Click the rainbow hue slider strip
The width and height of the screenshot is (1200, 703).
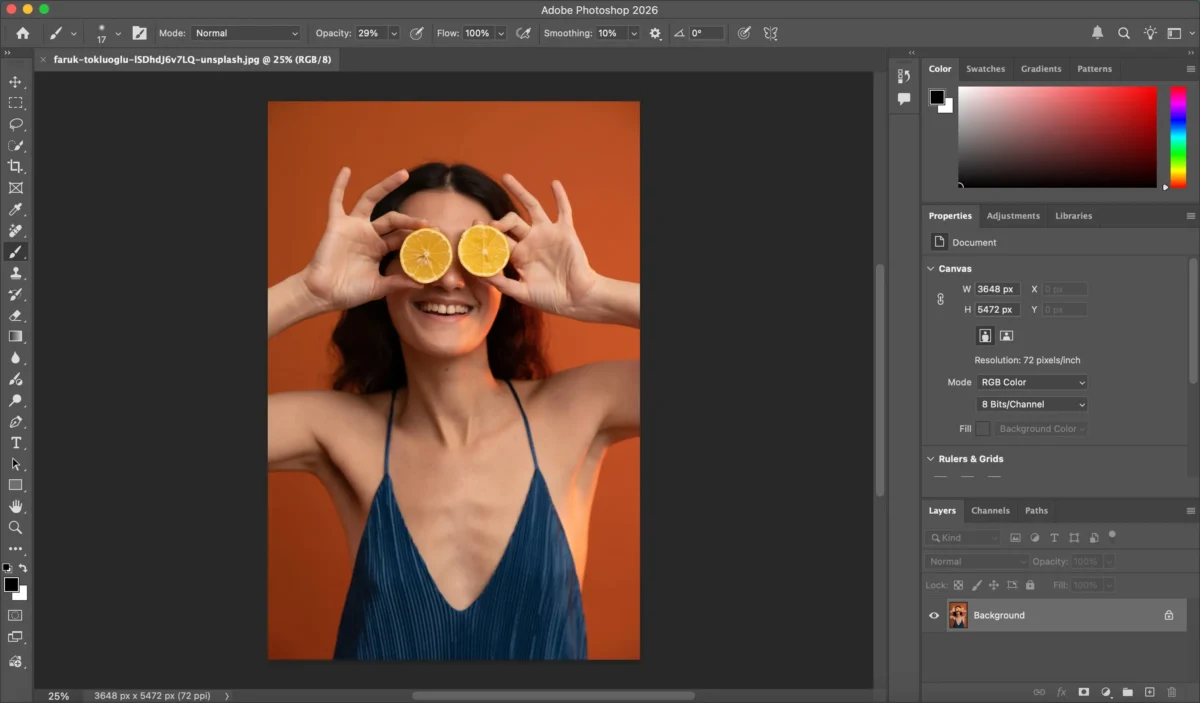[1178, 136]
